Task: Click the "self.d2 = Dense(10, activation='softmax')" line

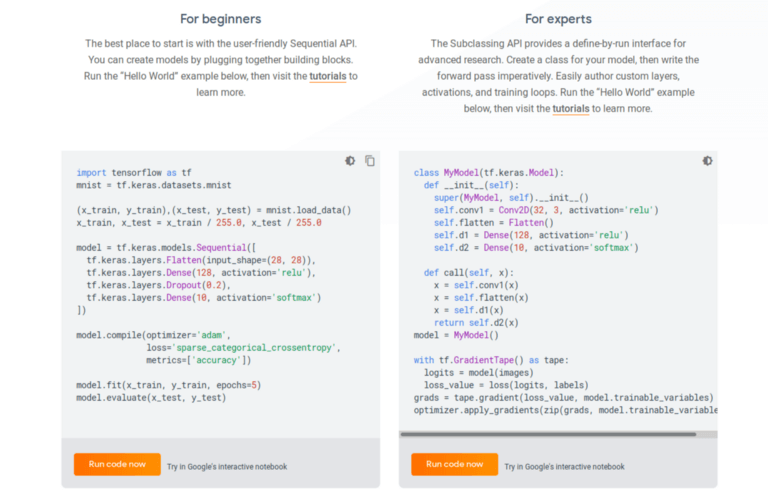Action: pyautogui.click(x=536, y=248)
